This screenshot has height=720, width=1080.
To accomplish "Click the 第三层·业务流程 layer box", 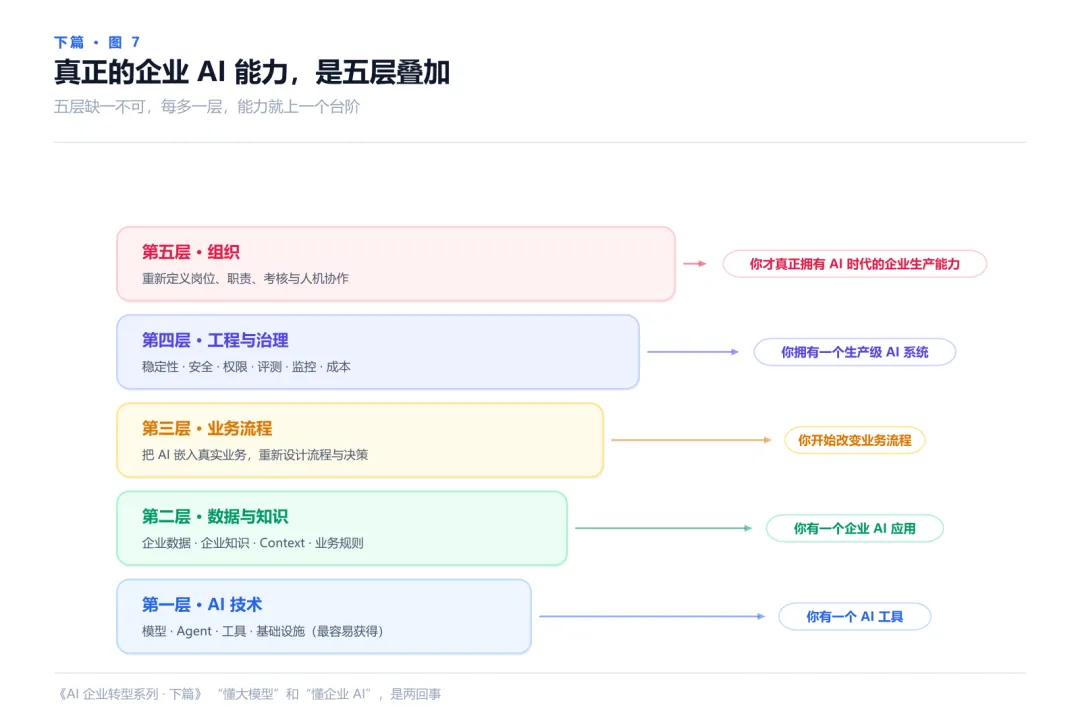I will pyautogui.click(x=360, y=440).
